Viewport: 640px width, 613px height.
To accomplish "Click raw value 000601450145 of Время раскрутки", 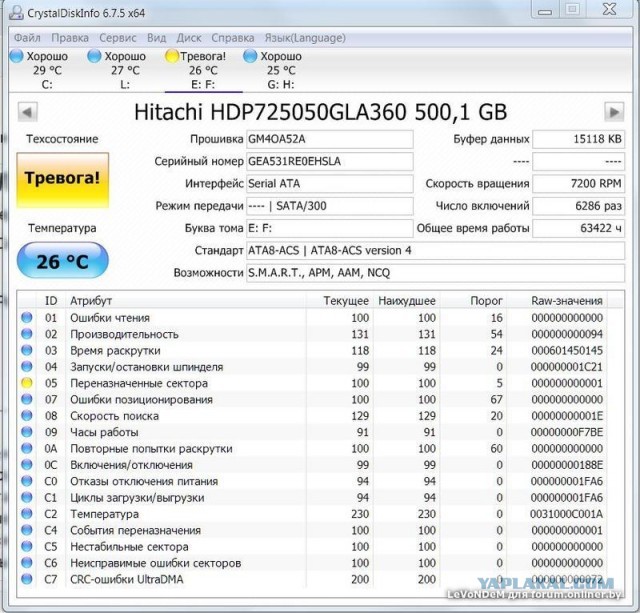I will pyautogui.click(x=567, y=351).
